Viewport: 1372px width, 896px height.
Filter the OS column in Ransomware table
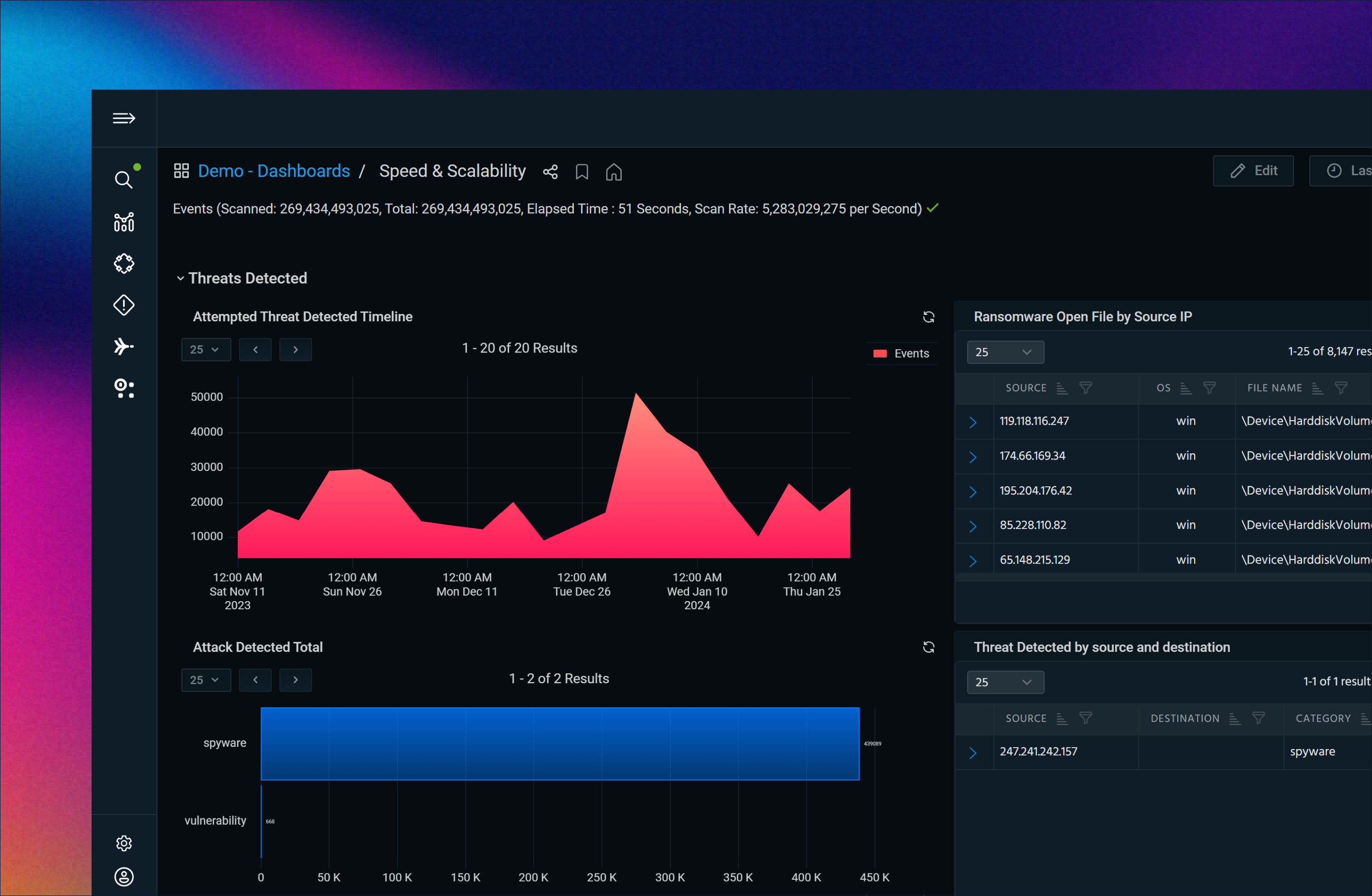point(1209,388)
